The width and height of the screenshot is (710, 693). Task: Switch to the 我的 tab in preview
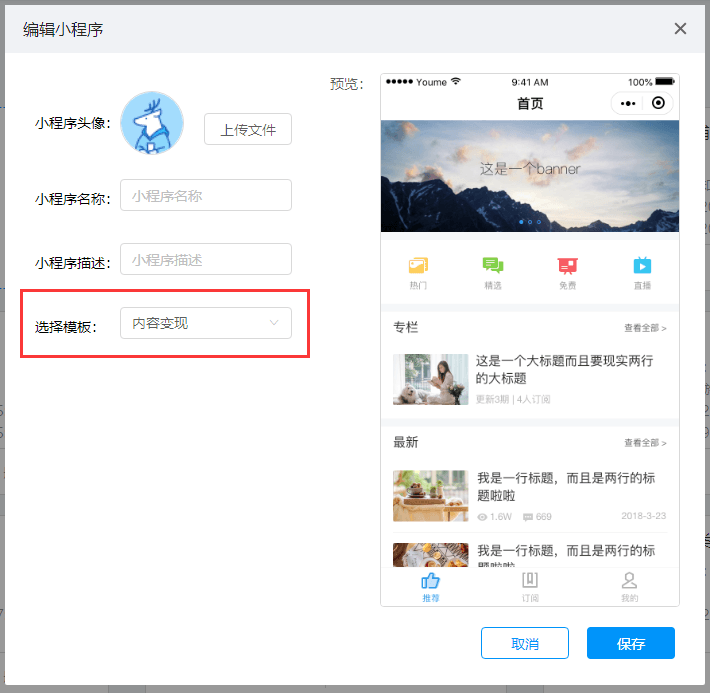[x=629, y=587]
